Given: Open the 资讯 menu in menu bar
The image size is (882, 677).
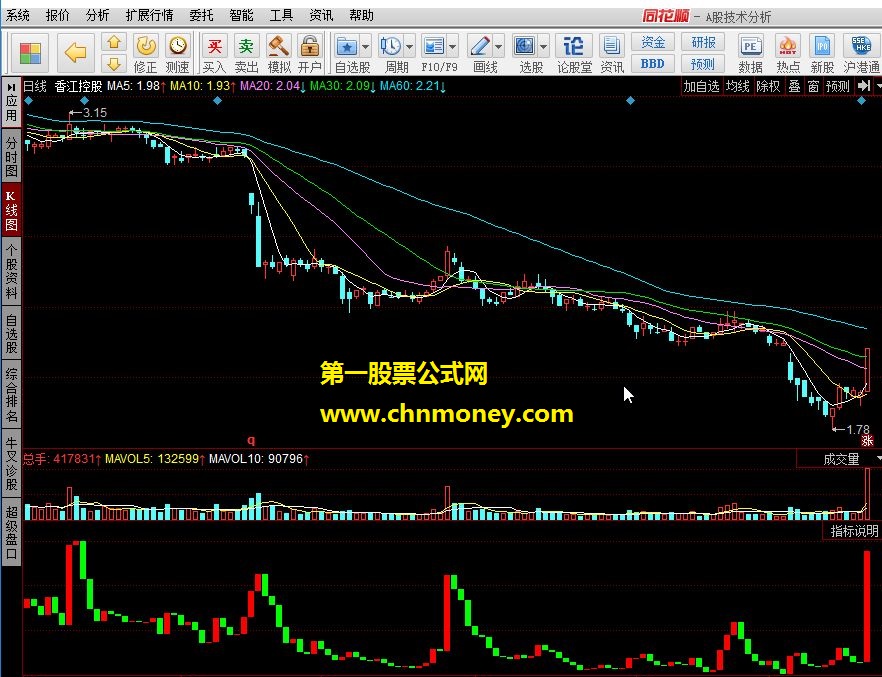Looking at the screenshot, I should [x=321, y=15].
